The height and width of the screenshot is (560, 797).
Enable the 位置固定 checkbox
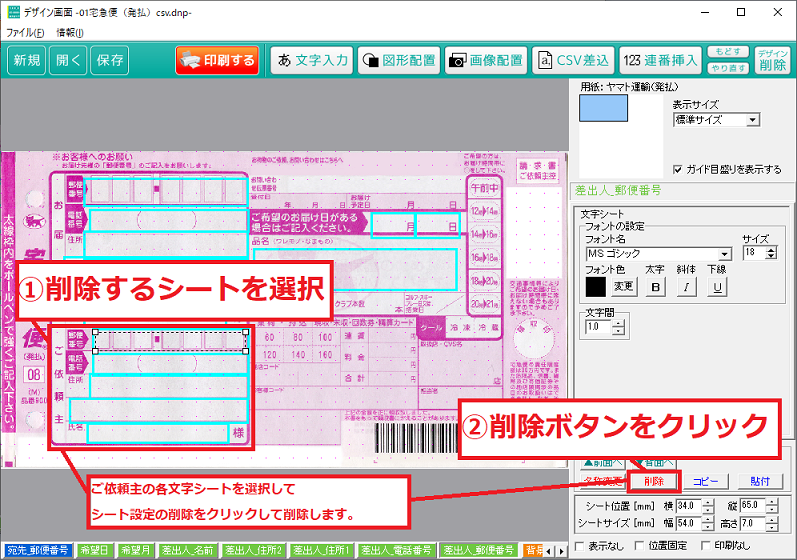tap(640, 546)
